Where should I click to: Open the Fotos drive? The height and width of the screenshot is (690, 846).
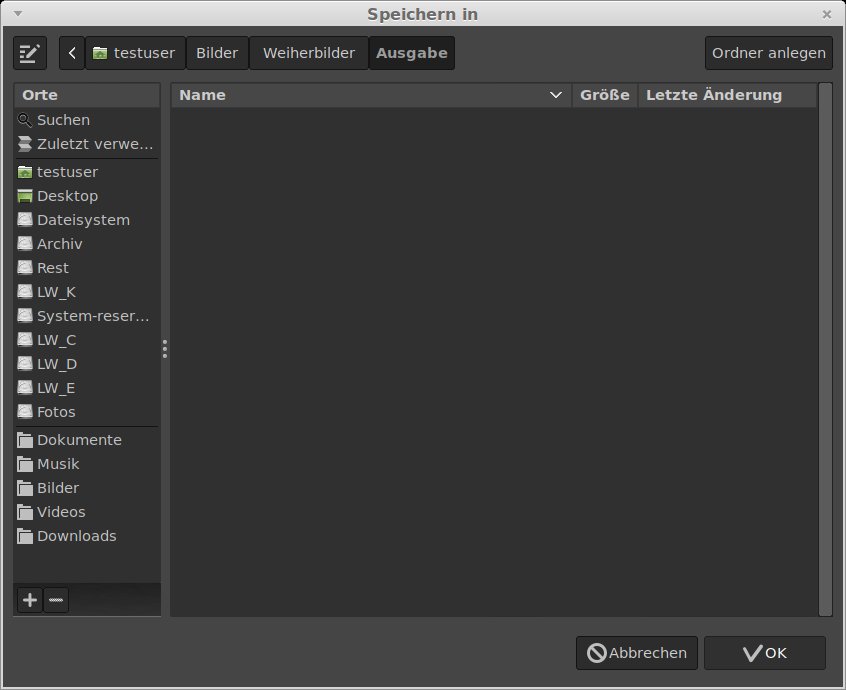tap(87, 412)
